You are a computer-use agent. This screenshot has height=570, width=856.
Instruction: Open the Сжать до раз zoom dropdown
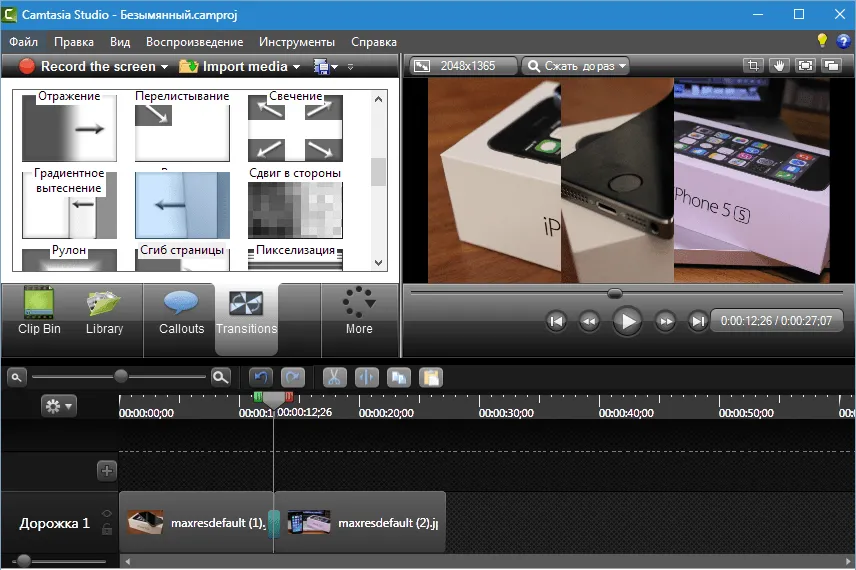575,66
